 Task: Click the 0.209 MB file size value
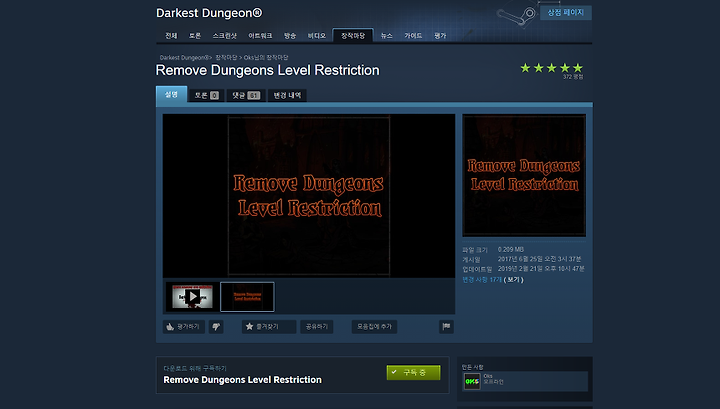click(x=511, y=250)
